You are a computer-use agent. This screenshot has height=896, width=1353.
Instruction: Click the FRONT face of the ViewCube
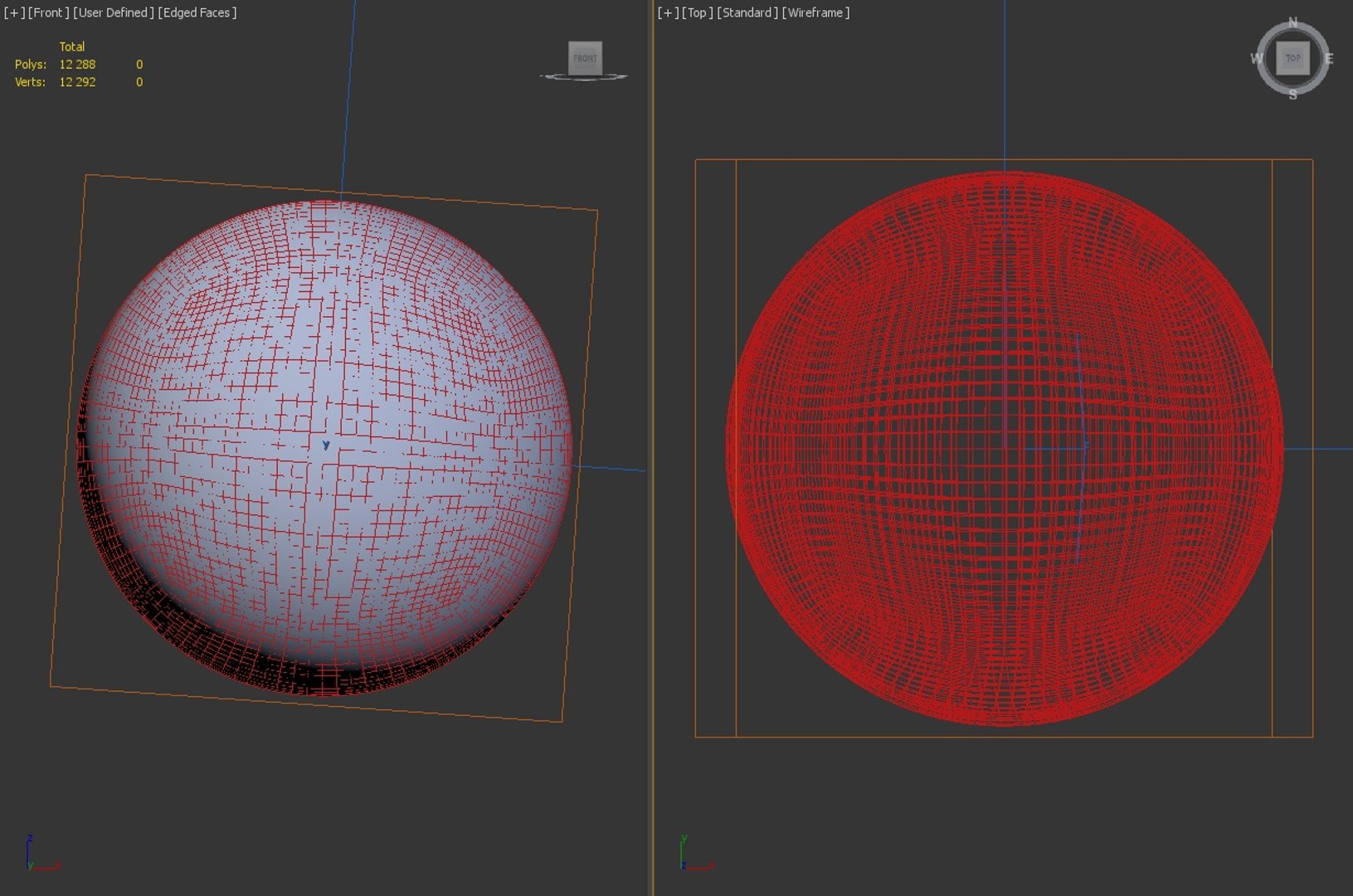[585, 58]
